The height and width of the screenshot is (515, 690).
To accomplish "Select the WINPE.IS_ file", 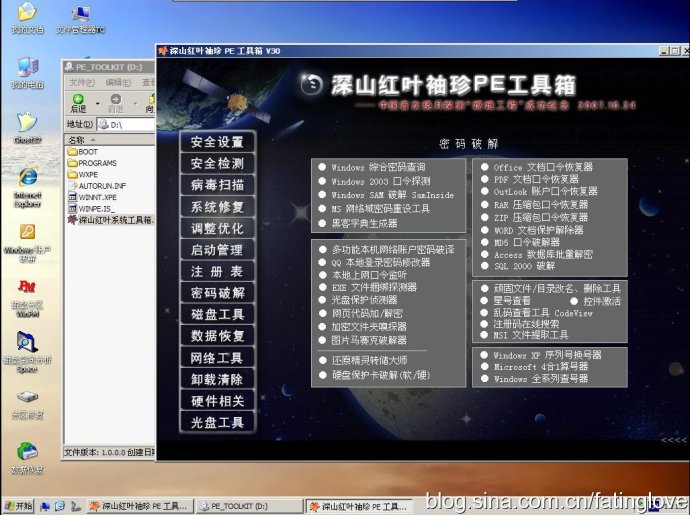I will 92,209.
